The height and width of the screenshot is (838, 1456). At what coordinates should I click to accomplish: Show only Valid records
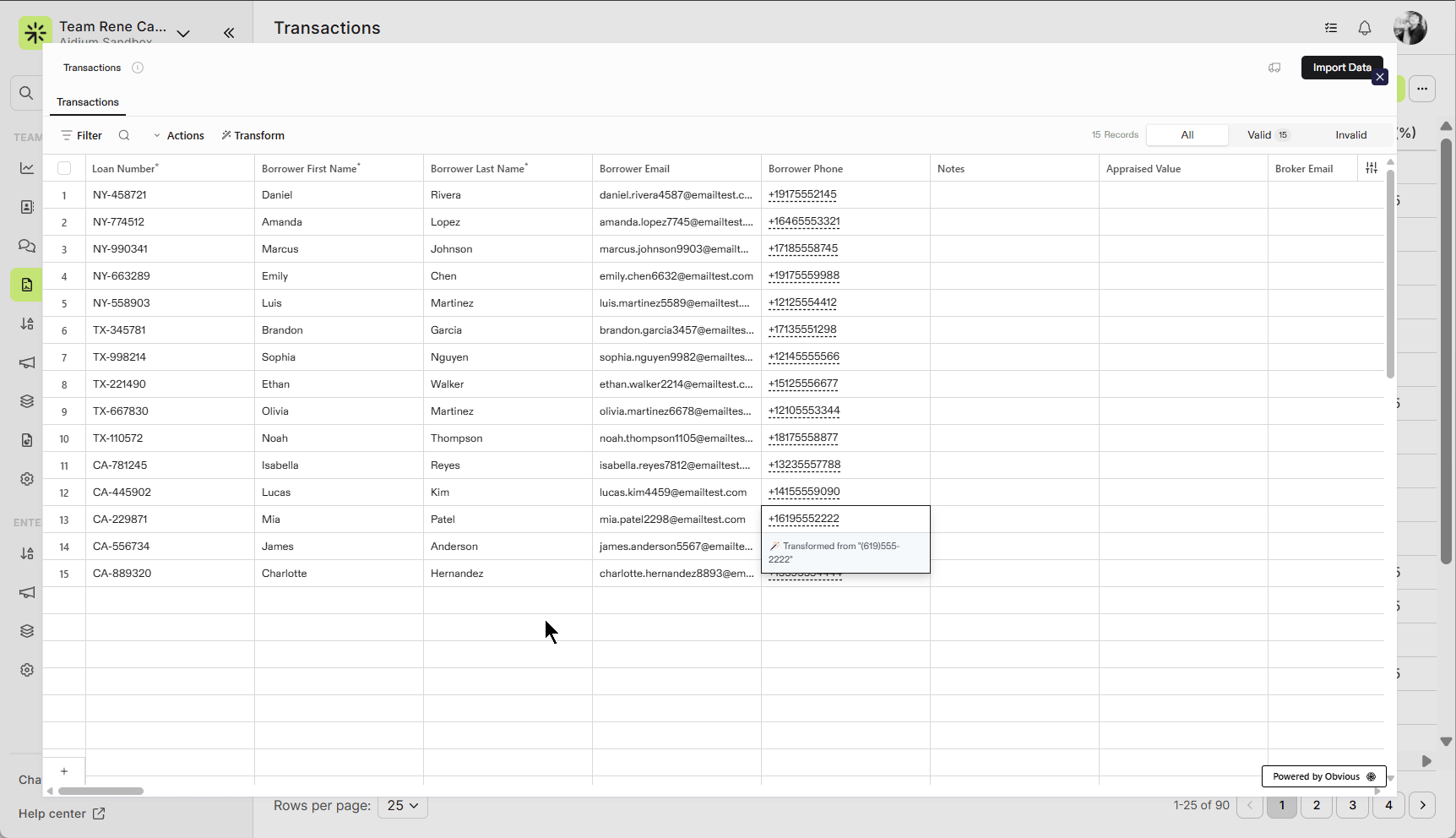[x=1267, y=135]
